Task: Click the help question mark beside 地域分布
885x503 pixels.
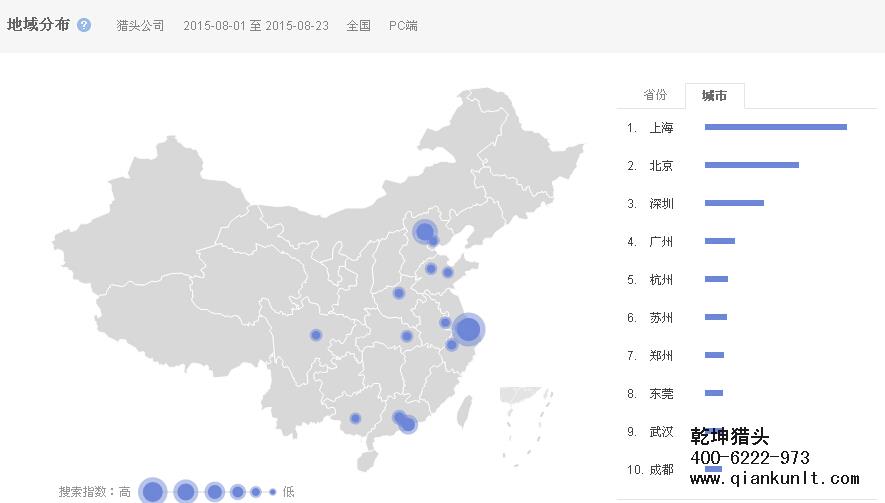Action: coord(84,25)
